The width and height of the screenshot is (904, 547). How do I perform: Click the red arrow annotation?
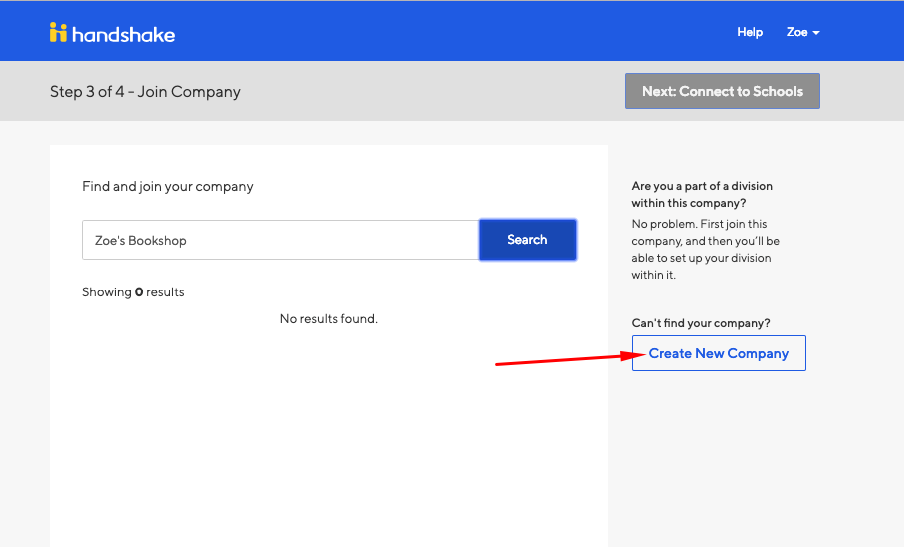pyautogui.click(x=571, y=359)
